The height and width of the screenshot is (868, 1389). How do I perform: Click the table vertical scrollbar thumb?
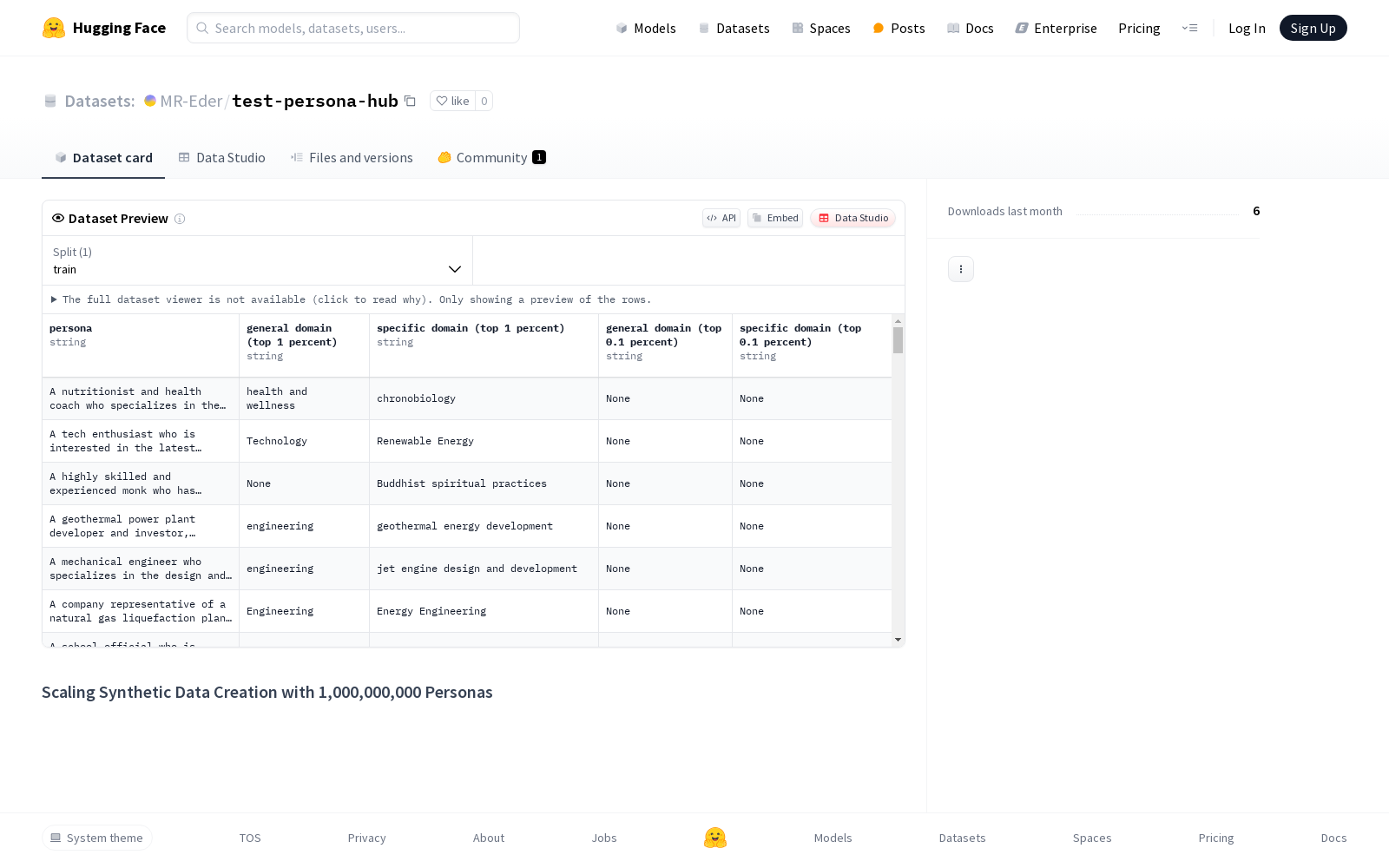coord(898,340)
